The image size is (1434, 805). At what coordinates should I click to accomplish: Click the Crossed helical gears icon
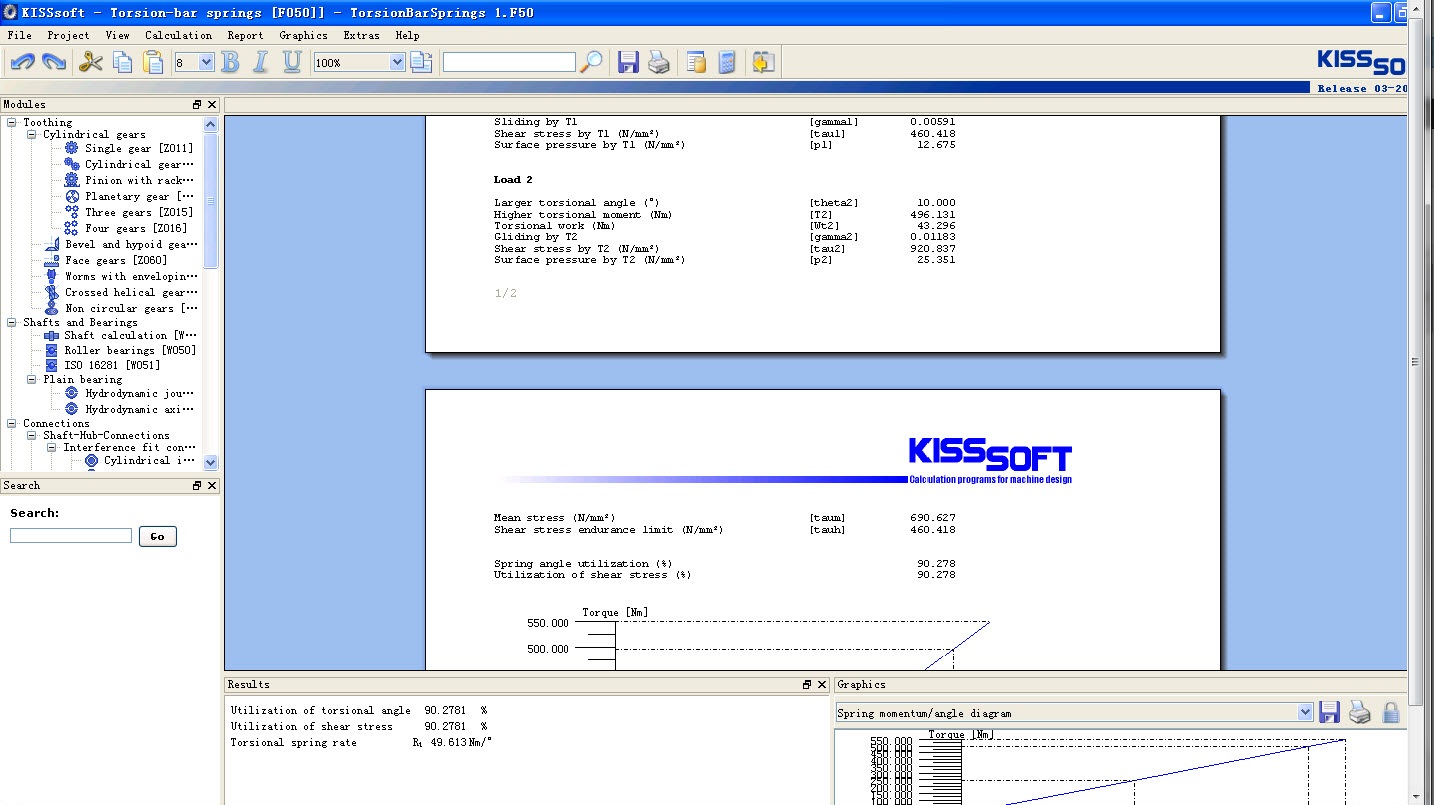tap(52, 292)
